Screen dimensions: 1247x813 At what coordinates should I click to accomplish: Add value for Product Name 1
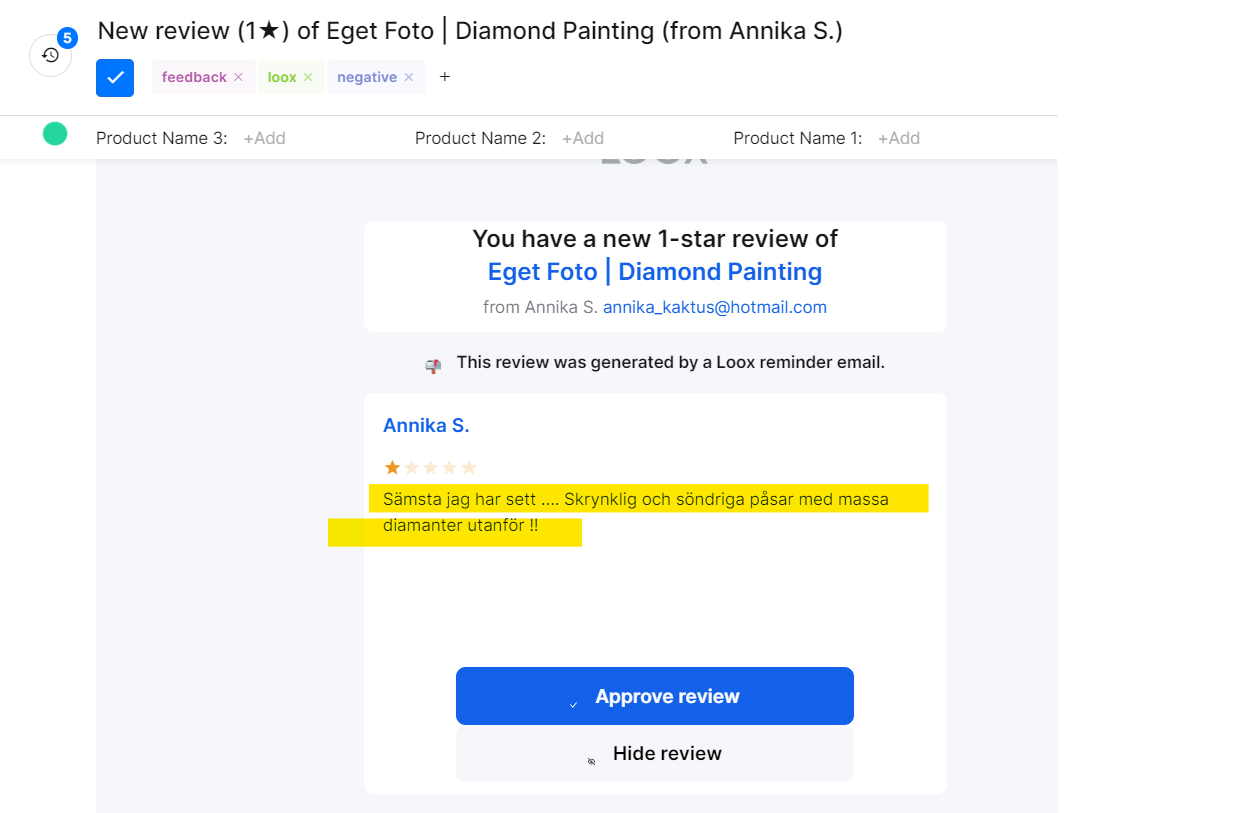pos(898,139)
